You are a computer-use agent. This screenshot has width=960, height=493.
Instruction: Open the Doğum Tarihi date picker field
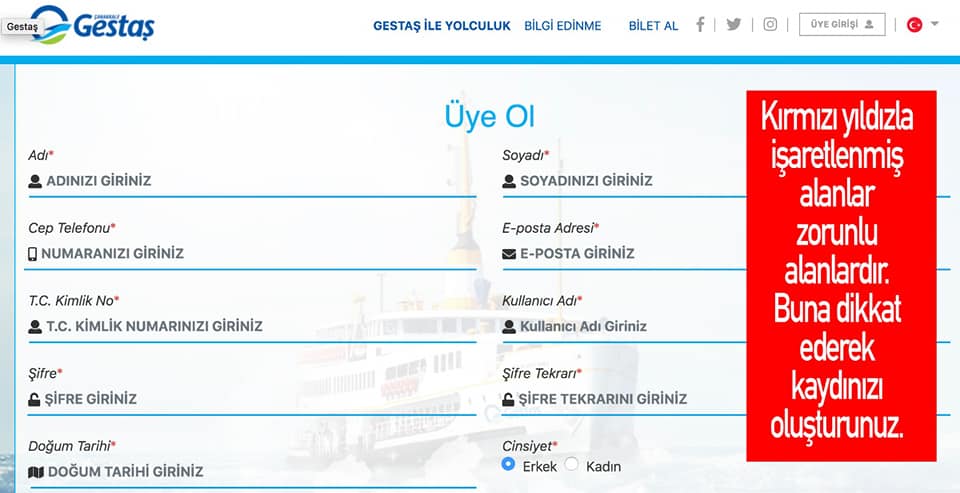(252, 472)
